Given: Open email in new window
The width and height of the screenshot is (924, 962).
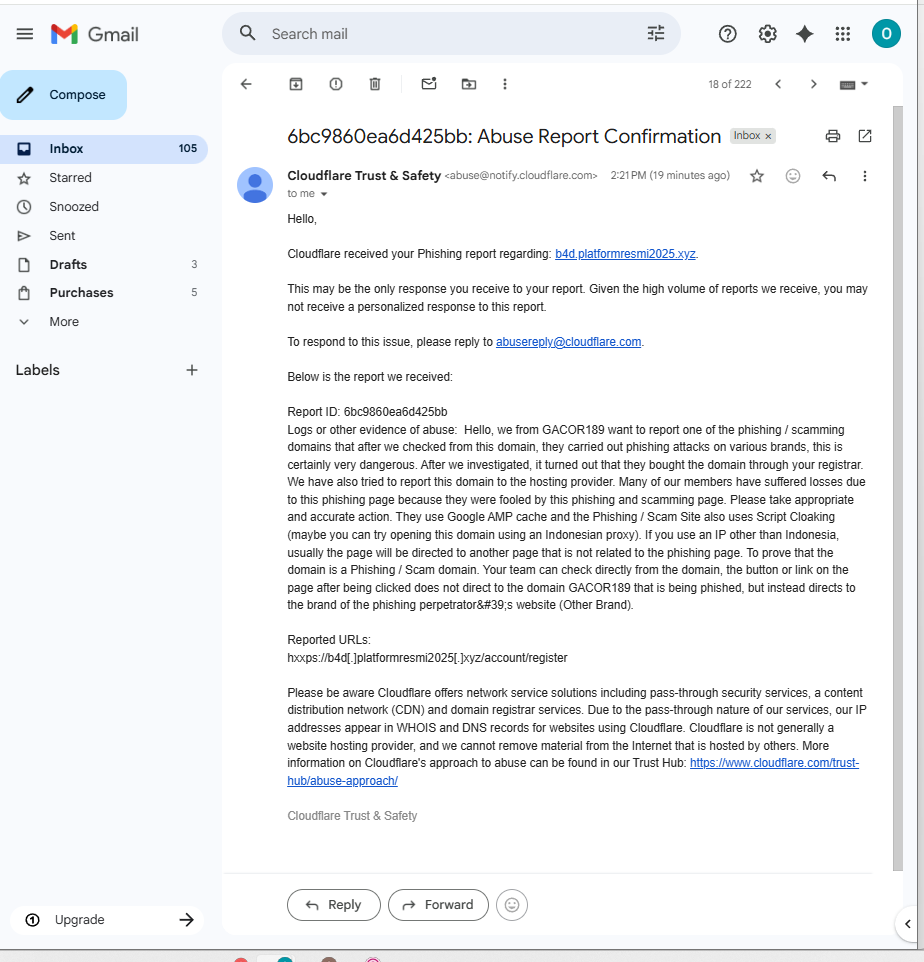Looking at the screenshot, I should tap(864, 136).
